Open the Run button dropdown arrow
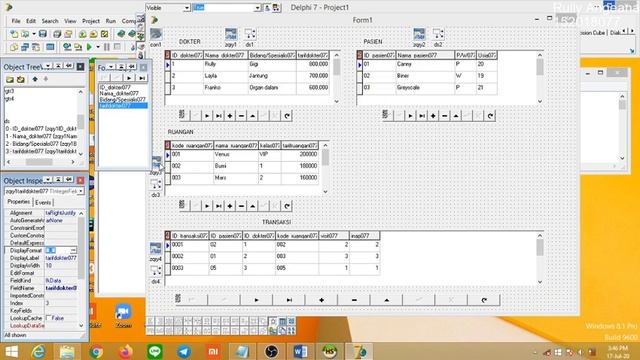The image size is (640, 360). pyautogui.click(x=98, y=47)
